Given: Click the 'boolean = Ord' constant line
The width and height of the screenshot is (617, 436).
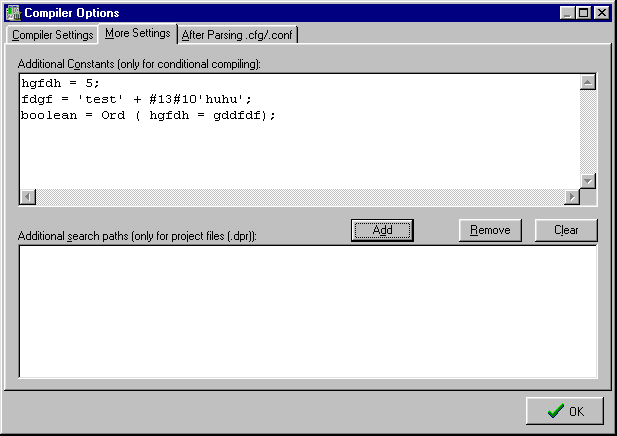Looking at the screenshot, I should (147, 116).
